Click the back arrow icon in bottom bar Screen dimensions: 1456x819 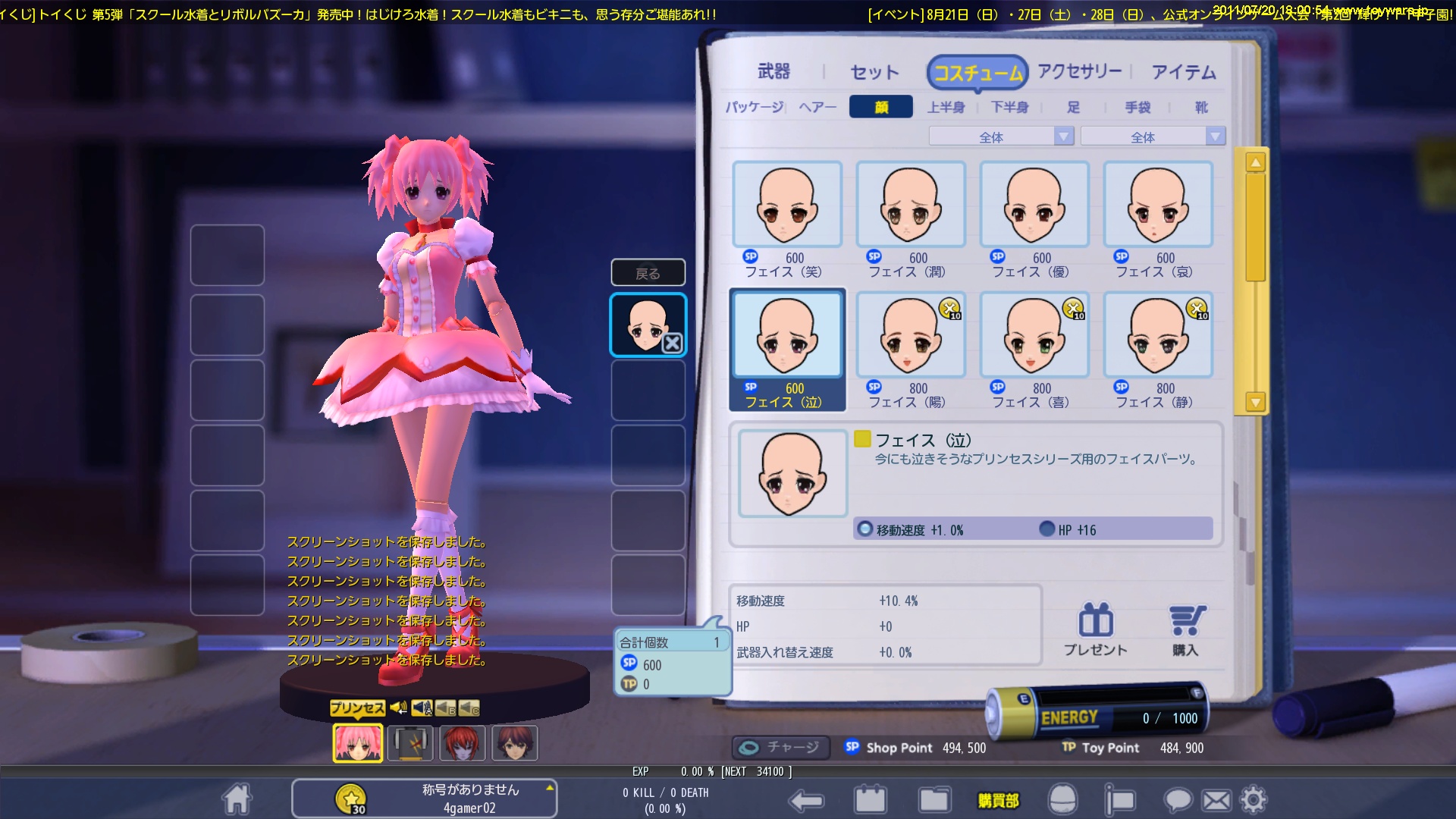pos(806,800)
